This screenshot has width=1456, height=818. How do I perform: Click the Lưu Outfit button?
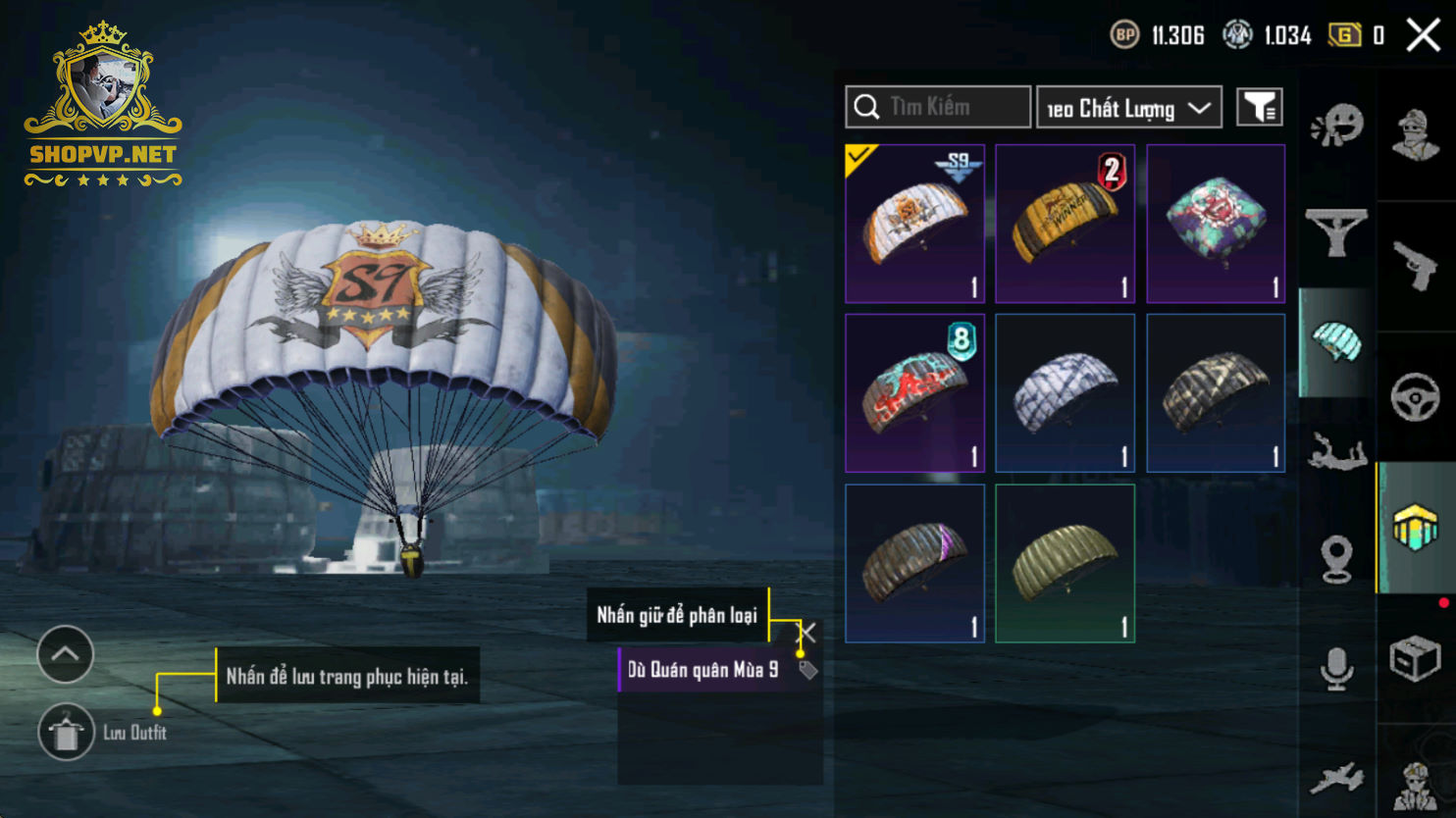[x=103, y=732]
